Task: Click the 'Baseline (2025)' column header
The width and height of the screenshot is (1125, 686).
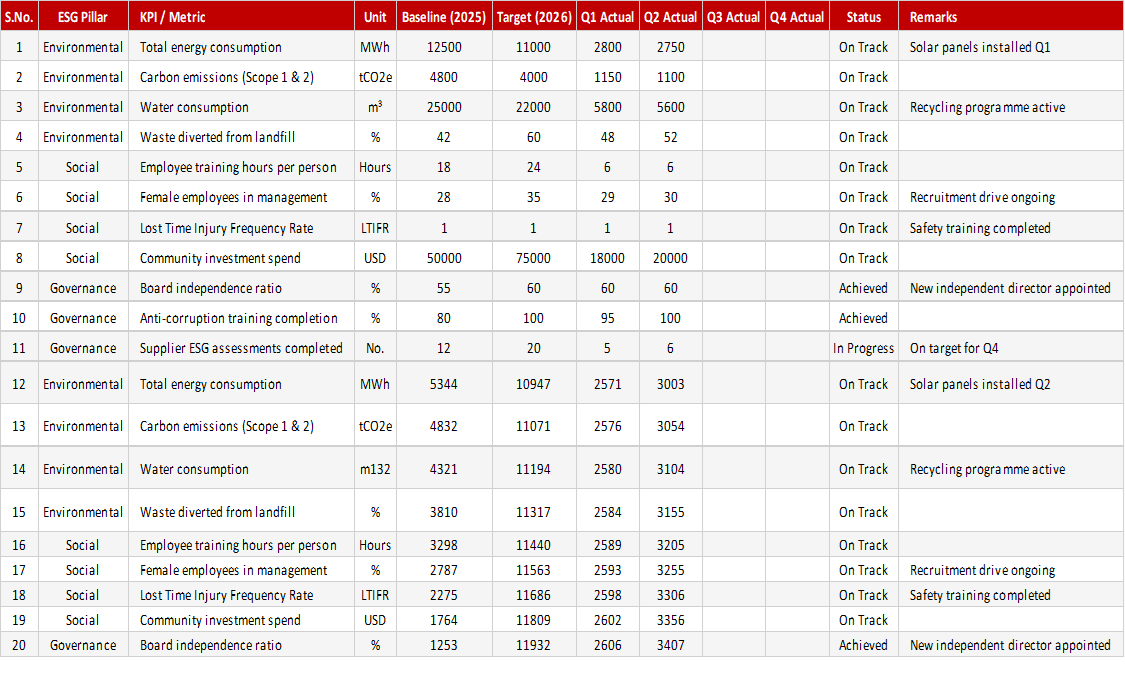Action: pyautogui.click(x=443, y=17)
